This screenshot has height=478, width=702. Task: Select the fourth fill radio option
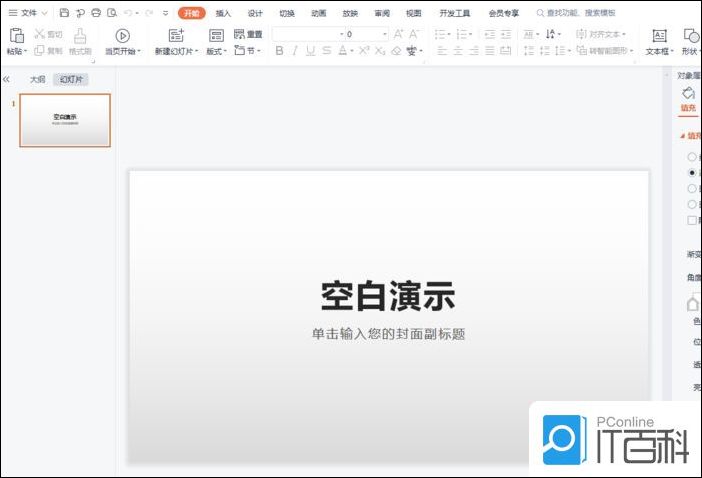692,204
